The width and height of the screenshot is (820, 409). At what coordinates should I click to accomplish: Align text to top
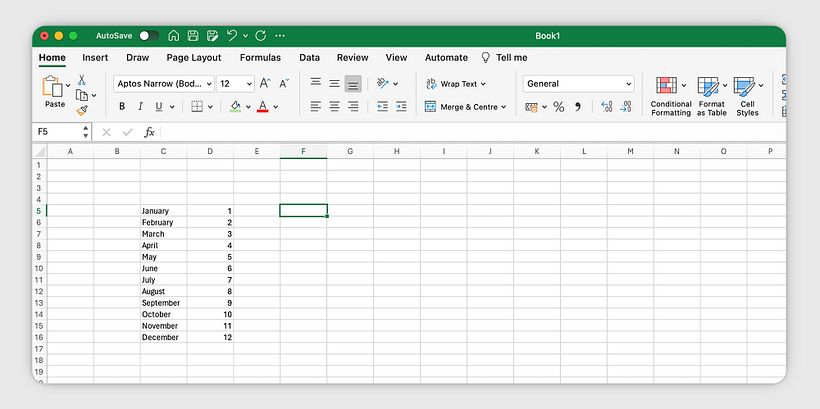pos(315,83)
